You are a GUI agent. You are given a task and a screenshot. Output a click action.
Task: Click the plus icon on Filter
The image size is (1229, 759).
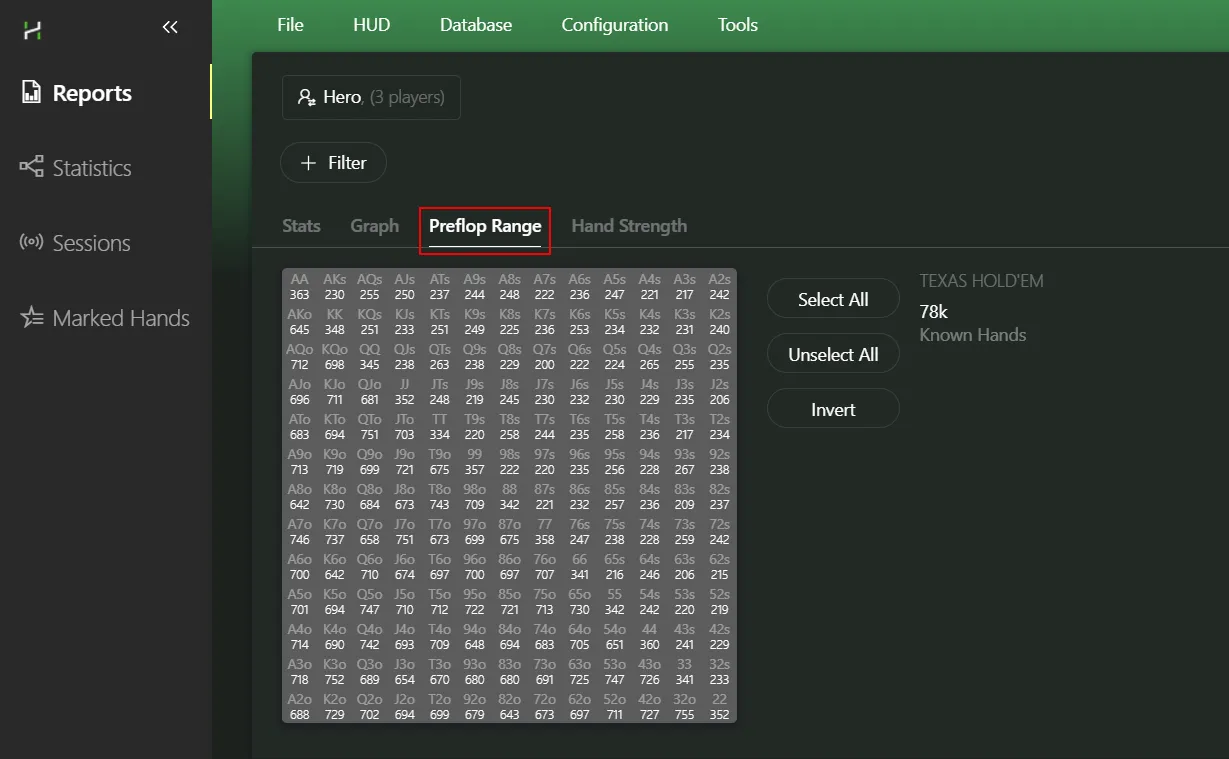click(x=309, y=163)
